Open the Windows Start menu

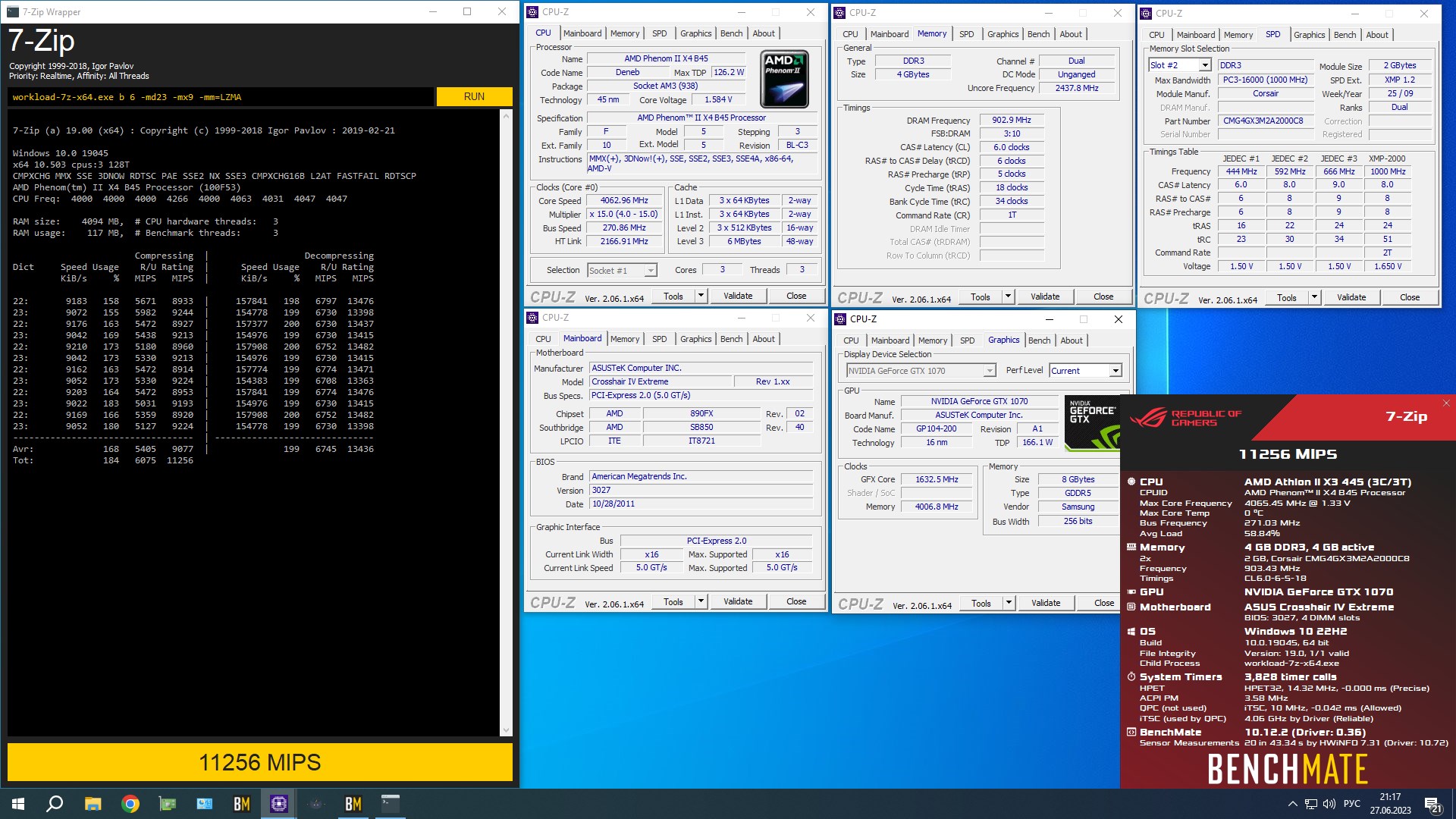tap(18, 804)
